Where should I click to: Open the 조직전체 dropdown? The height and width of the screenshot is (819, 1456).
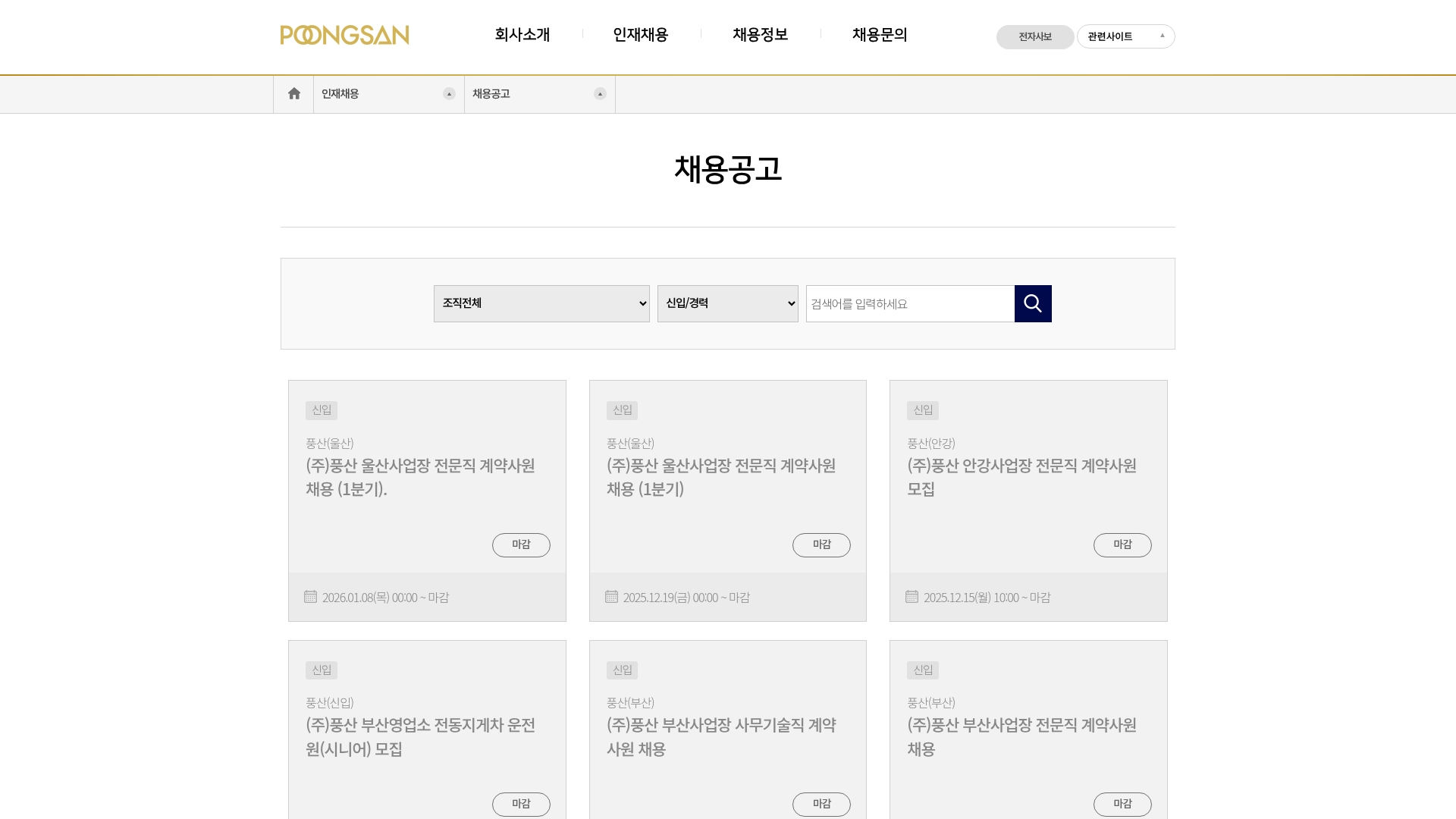[541, 303]
